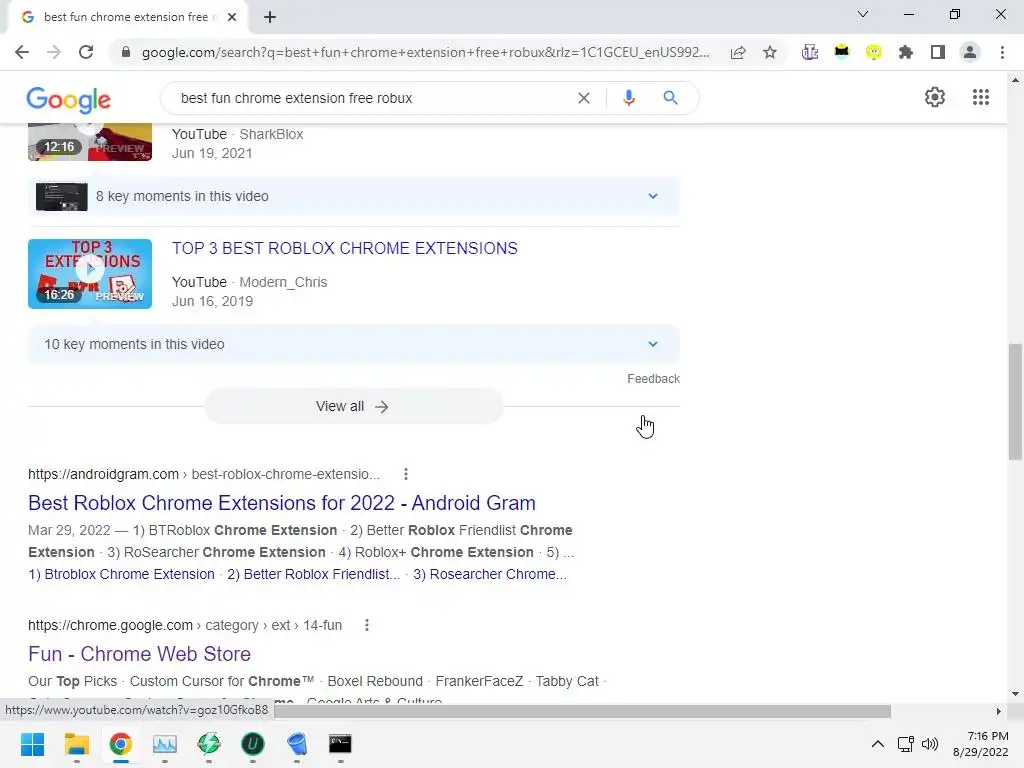Screen dimensions: 1024x768
Task: Open the Chrome profile avatar
Action: coord(970,52)
